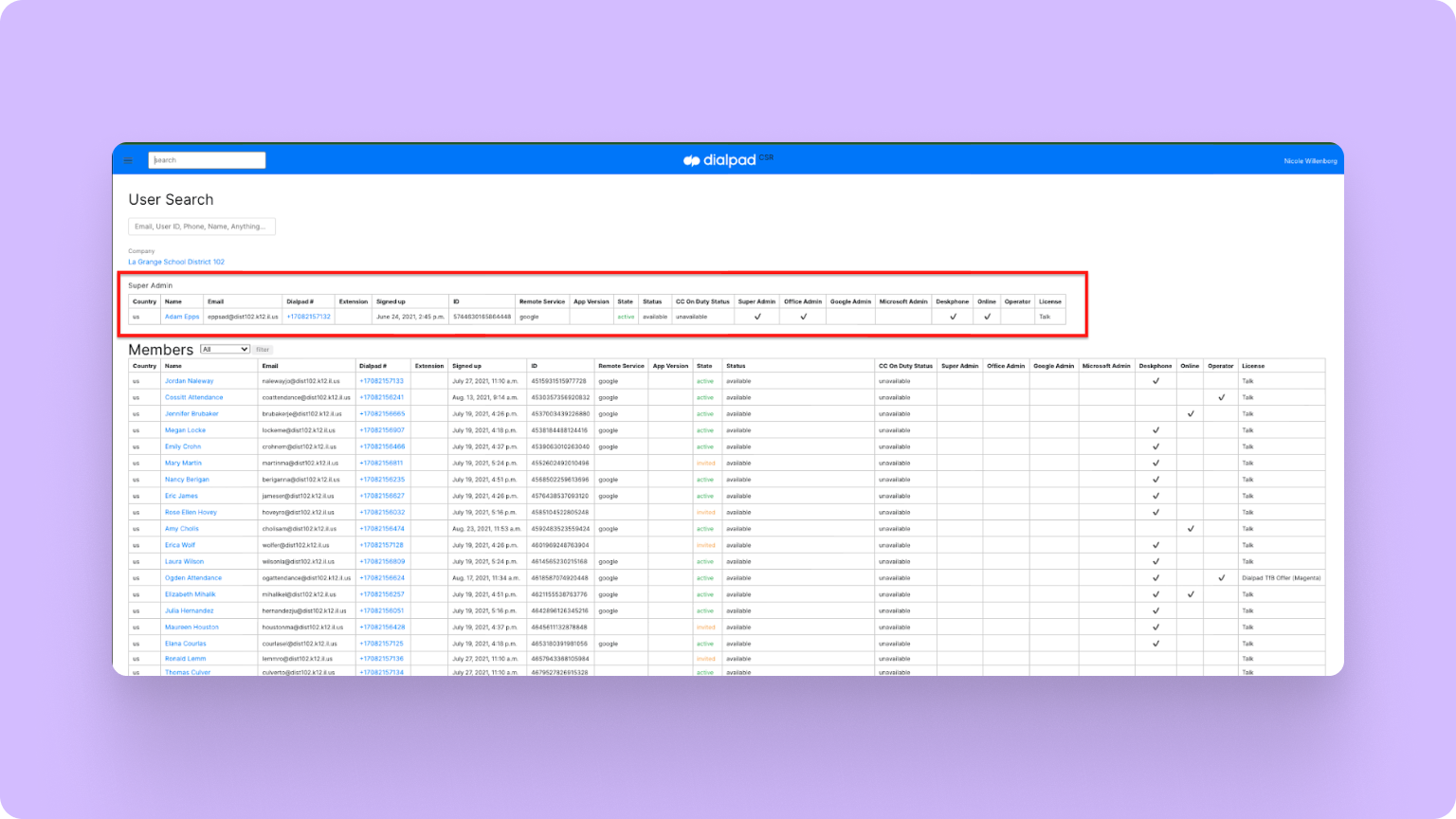Open Megan Locke's member profile
Viewport: 1456px width, 819px height.
pyautogui.click(x=186, y=430)
